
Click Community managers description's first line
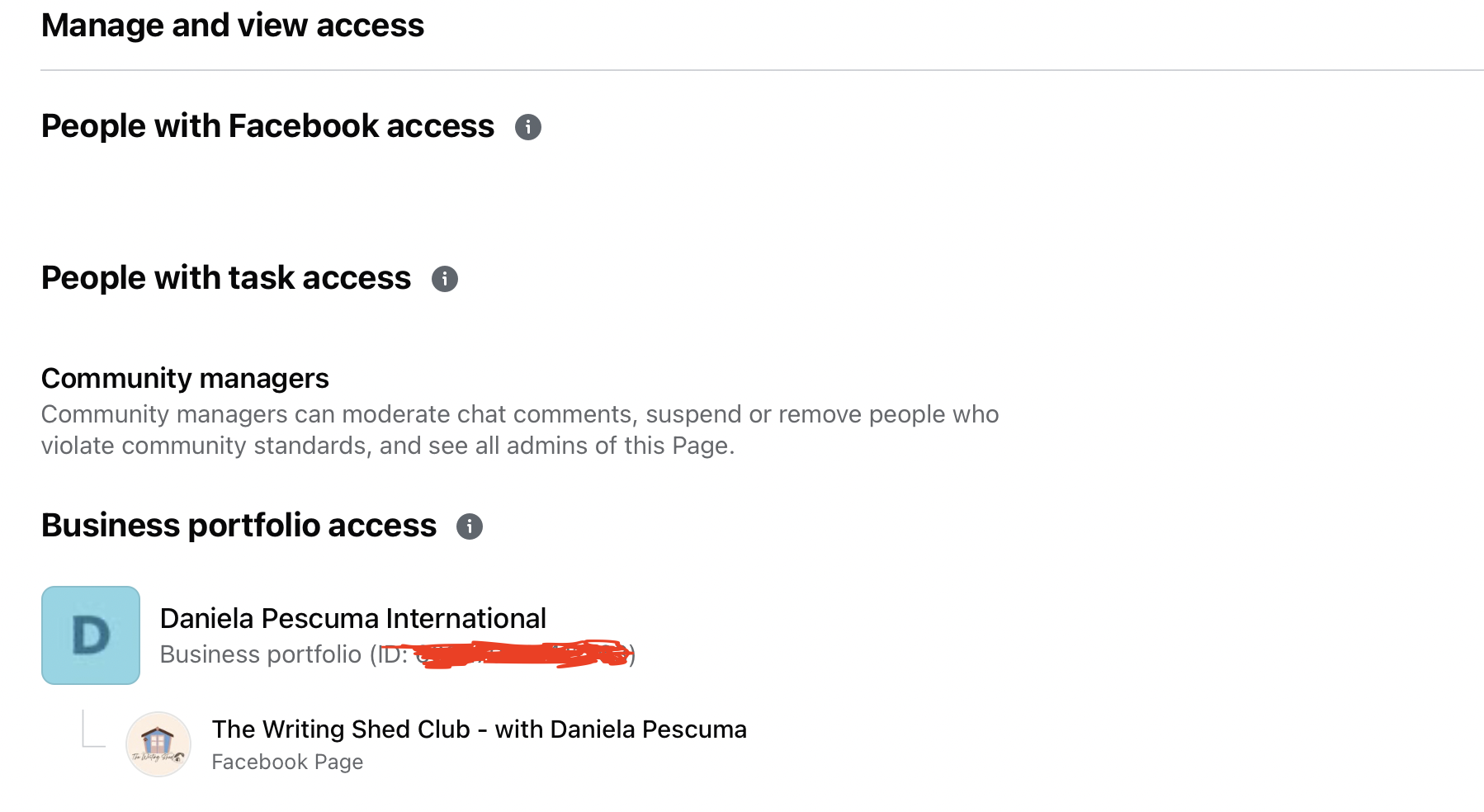point(520,414)
